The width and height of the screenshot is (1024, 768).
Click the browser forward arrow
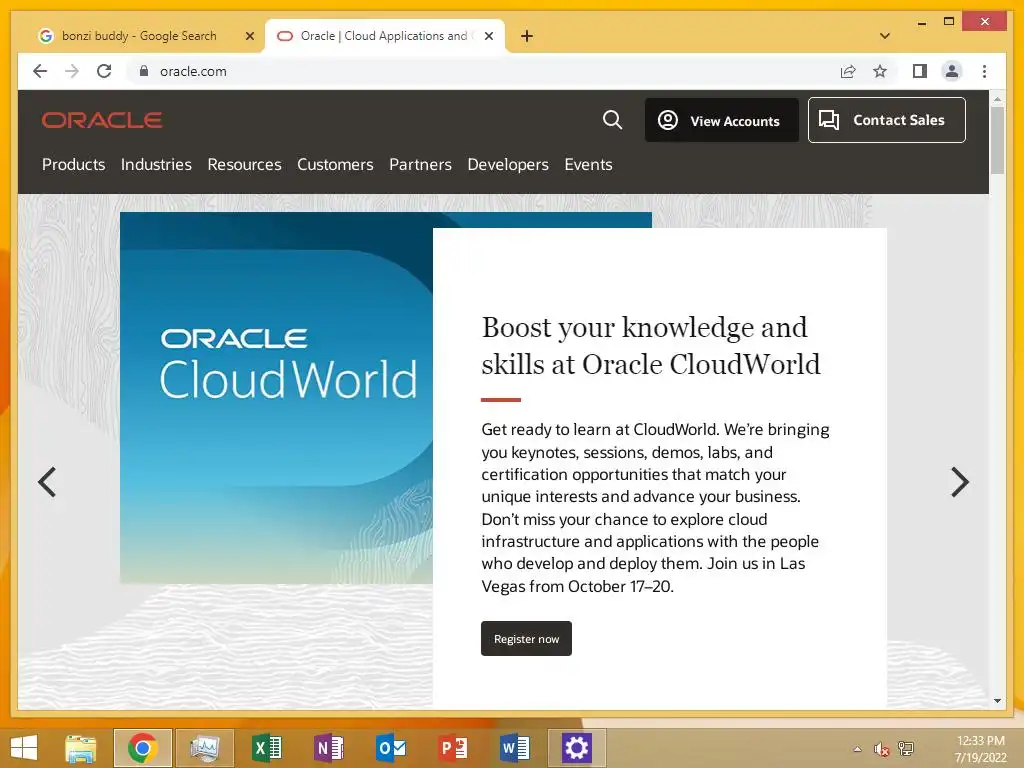point(72,71)
